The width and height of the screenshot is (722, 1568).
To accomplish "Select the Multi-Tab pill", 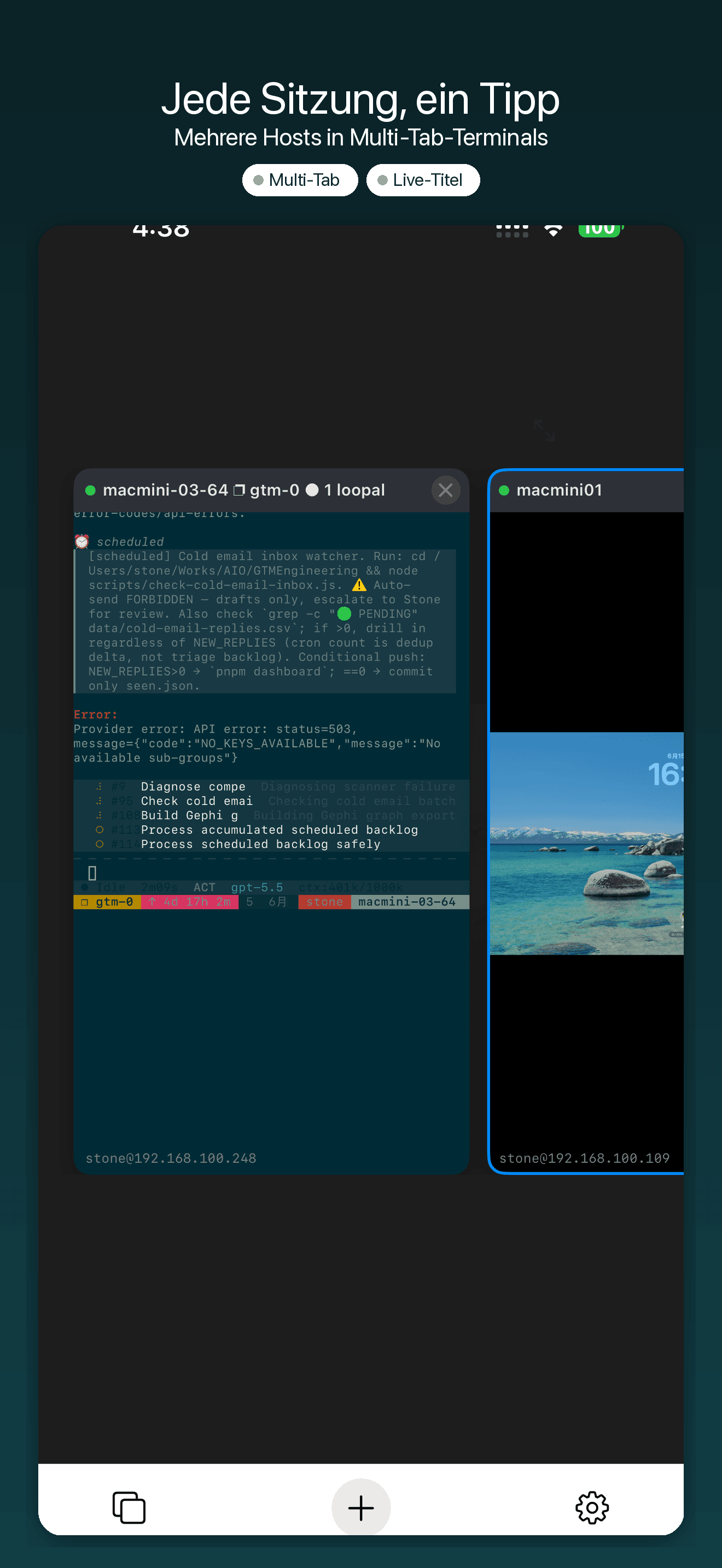I will coord(300,180).
